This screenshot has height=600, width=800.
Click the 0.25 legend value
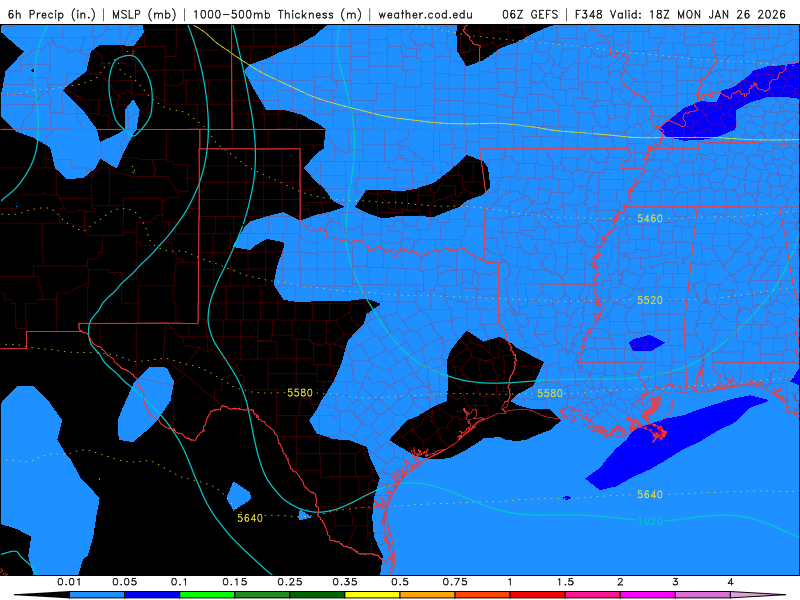point(290,582)
